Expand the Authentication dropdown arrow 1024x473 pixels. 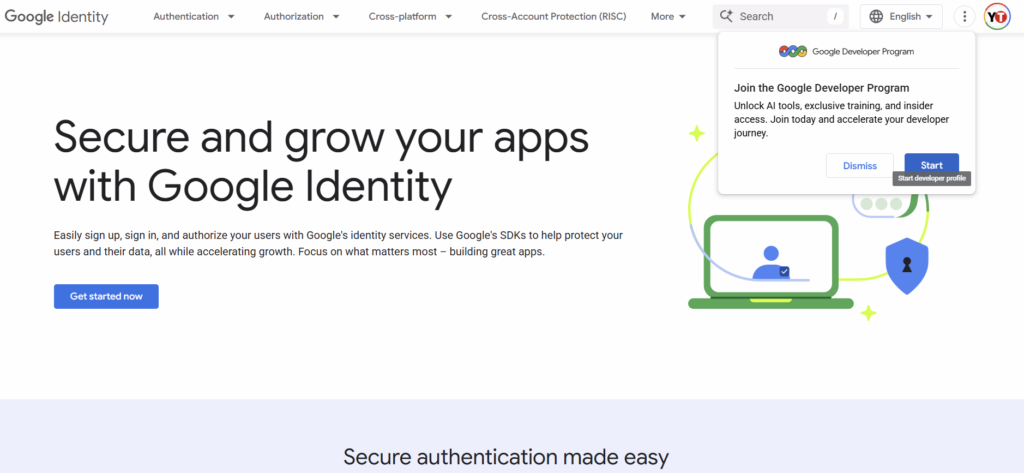pyautogui.click(x=231, y=16)
